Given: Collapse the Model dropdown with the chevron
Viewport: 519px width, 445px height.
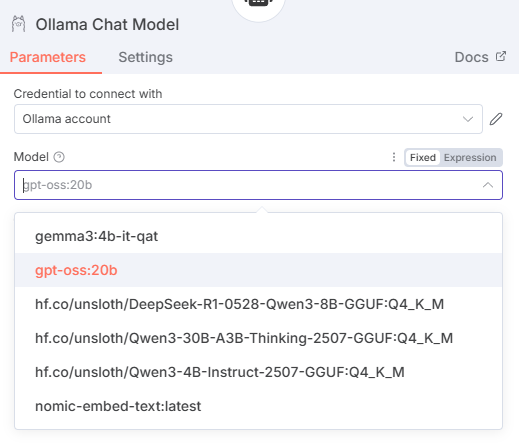Looking at the screenshot, I should pos(488,185).
